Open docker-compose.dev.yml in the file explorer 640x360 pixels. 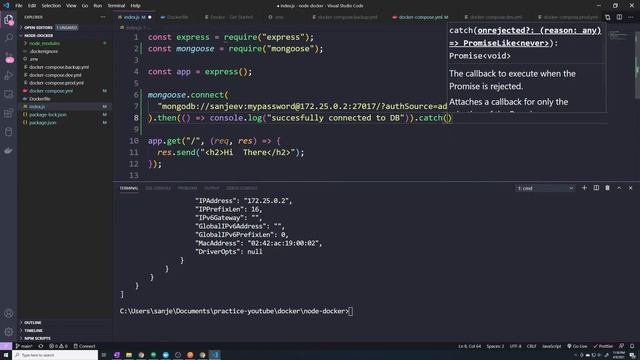pyautogui.click(x=55, y=75)
